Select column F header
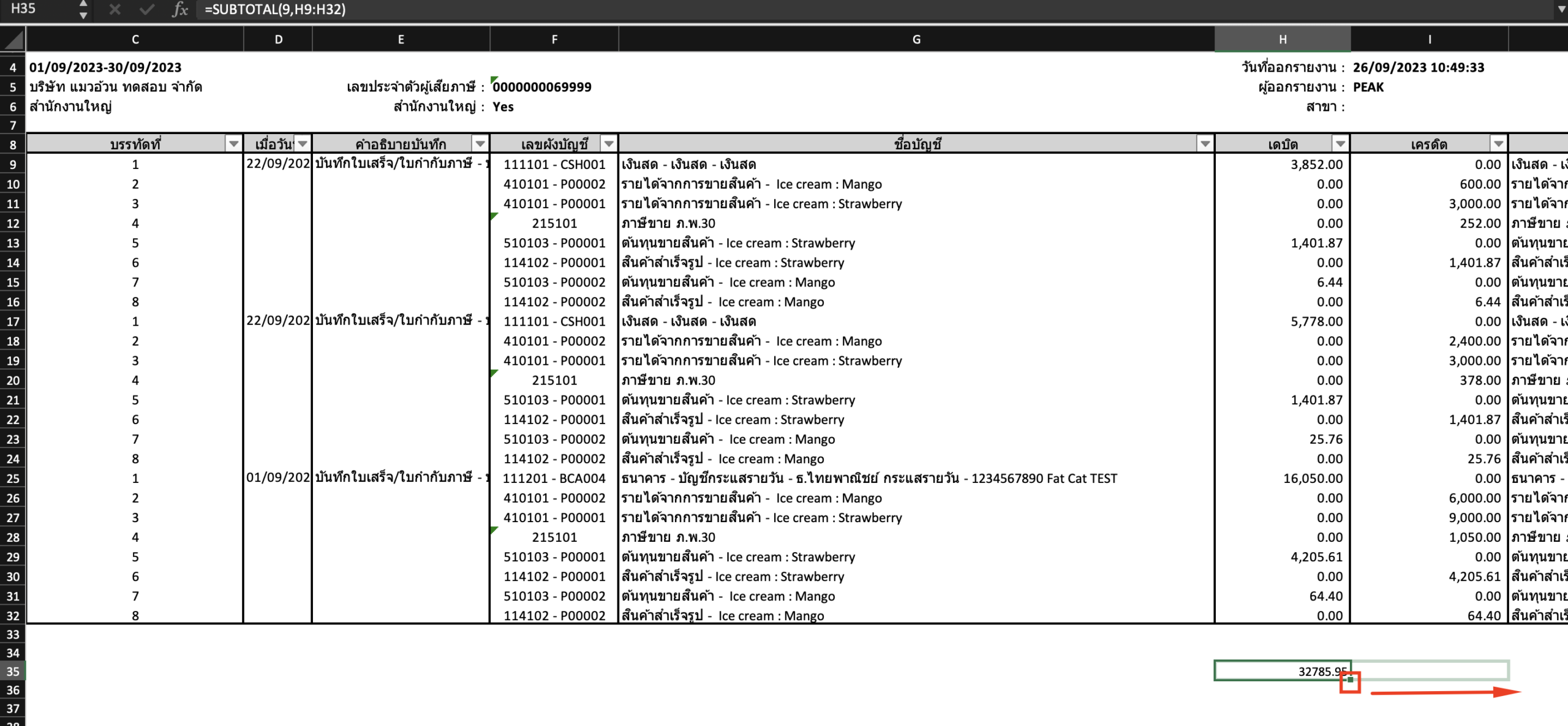Viewport: 1568px width, 726px height. pyautogui.click(x=554, y=40)
